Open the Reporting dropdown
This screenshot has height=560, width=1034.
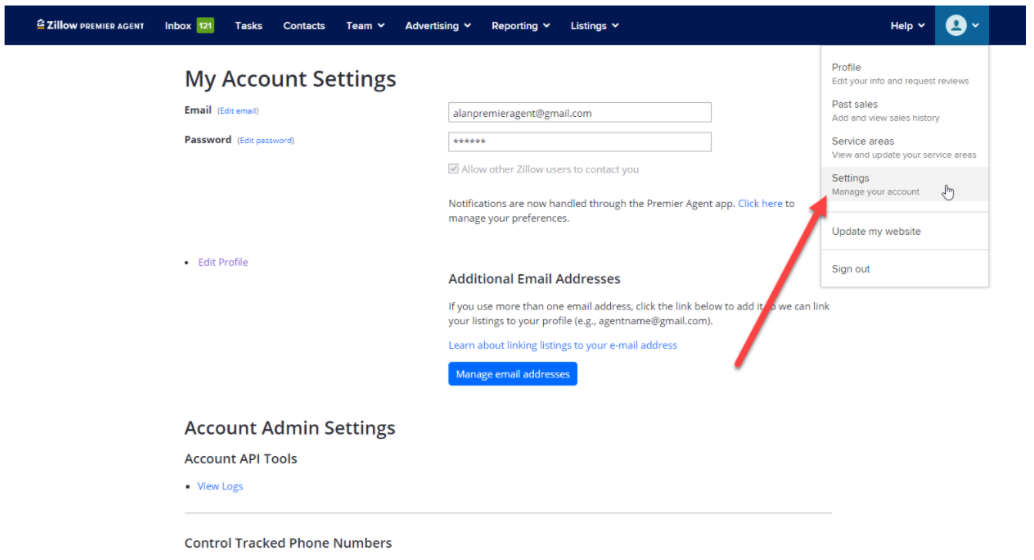click(x=521, y=26)
